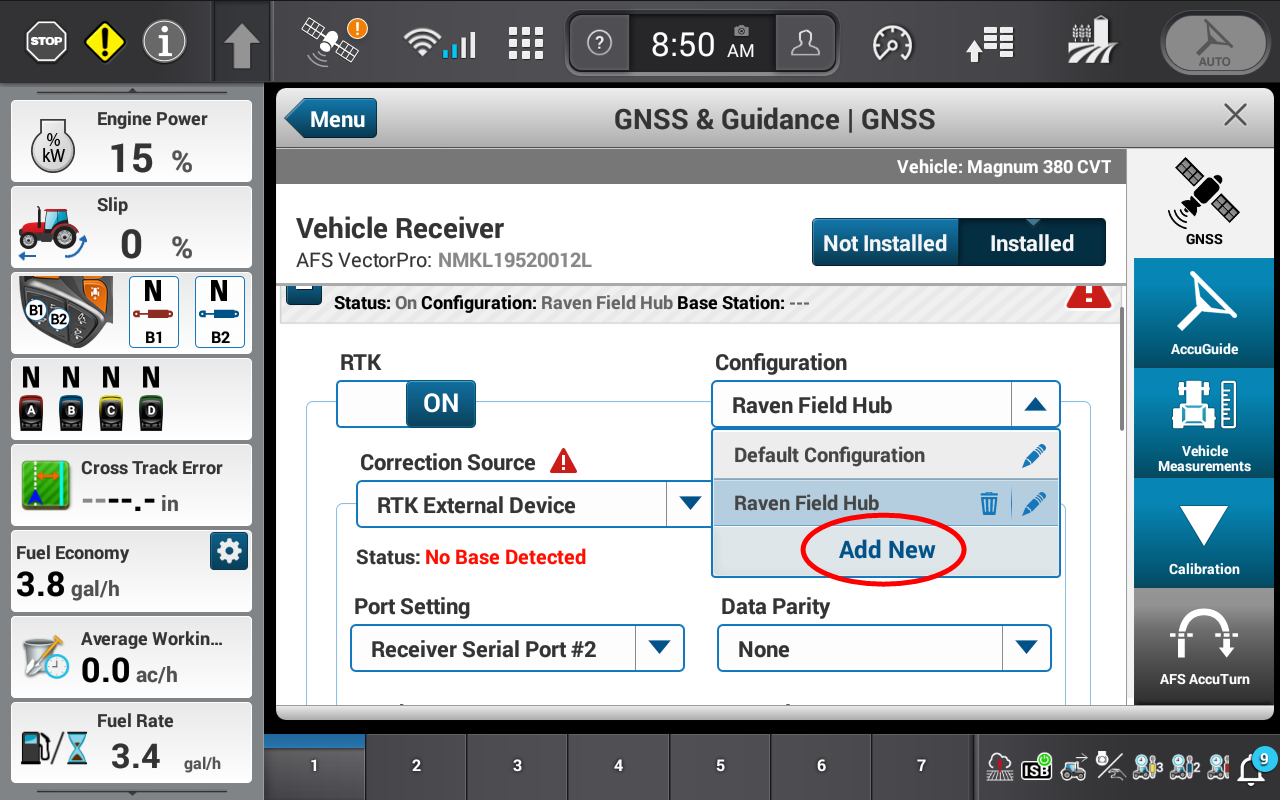1280x800 pixels.
Task: Click the remote valve timer 2 icon
Action: 1184,767
